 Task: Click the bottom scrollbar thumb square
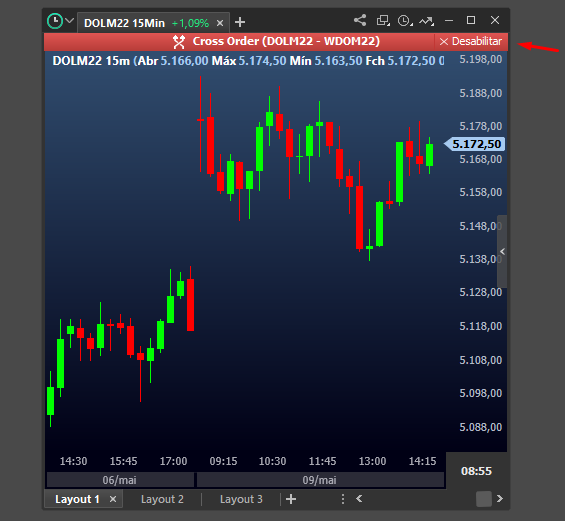click(x=484, y=499)
